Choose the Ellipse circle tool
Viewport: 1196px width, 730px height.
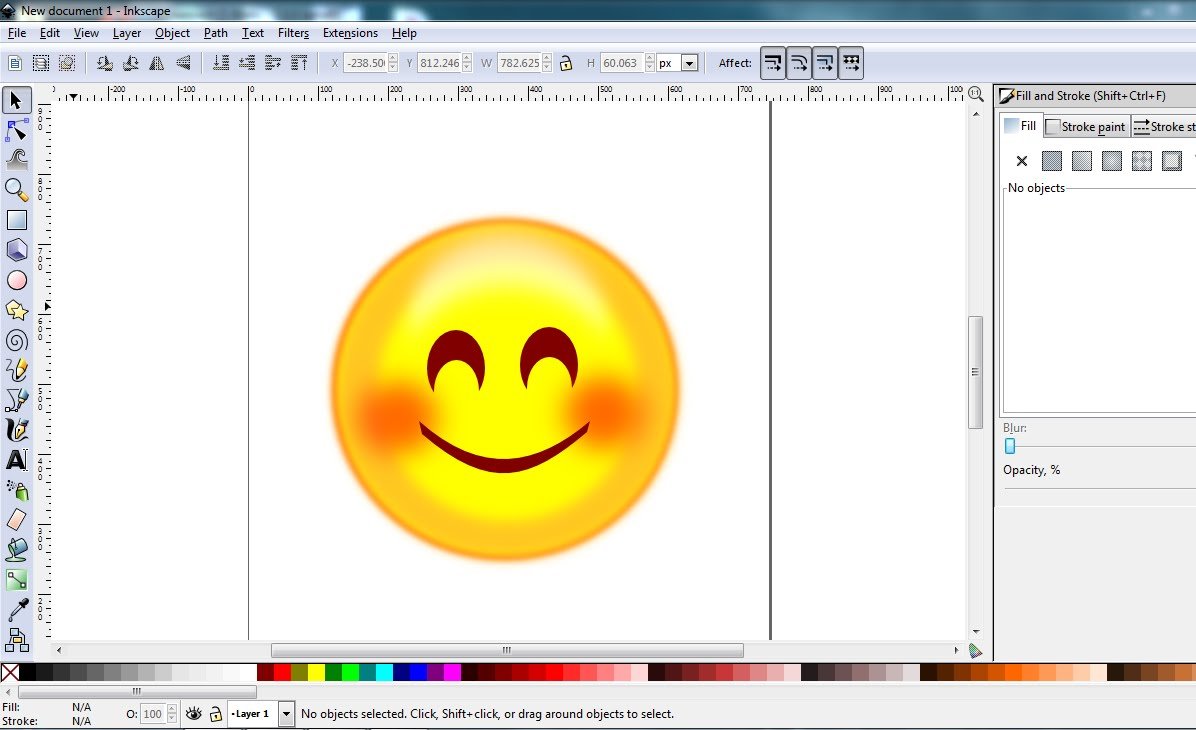(x=17, y=281)
